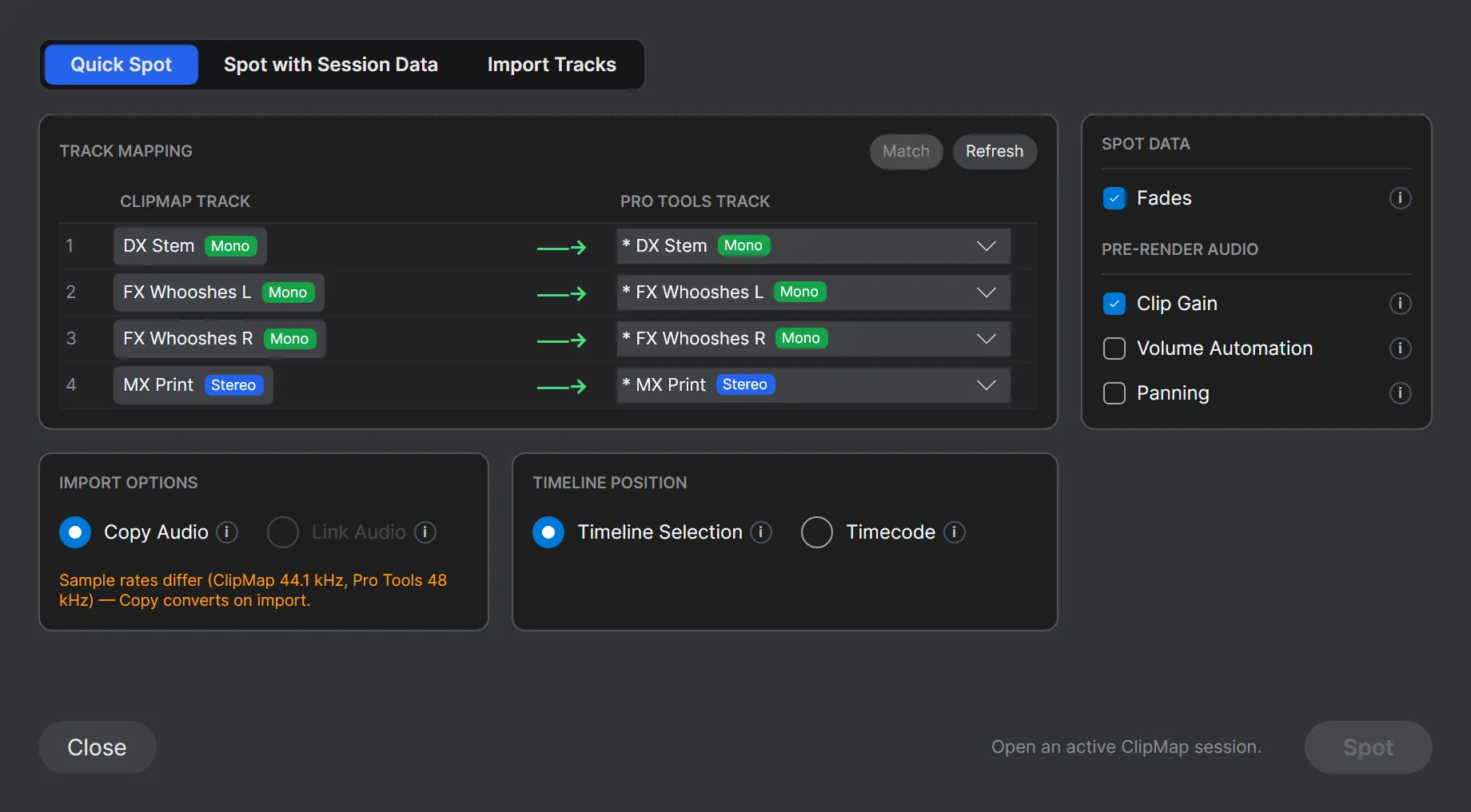Select Copy Audio radio button
Screen dimensions: 1471x812
(x=75, y=532)
